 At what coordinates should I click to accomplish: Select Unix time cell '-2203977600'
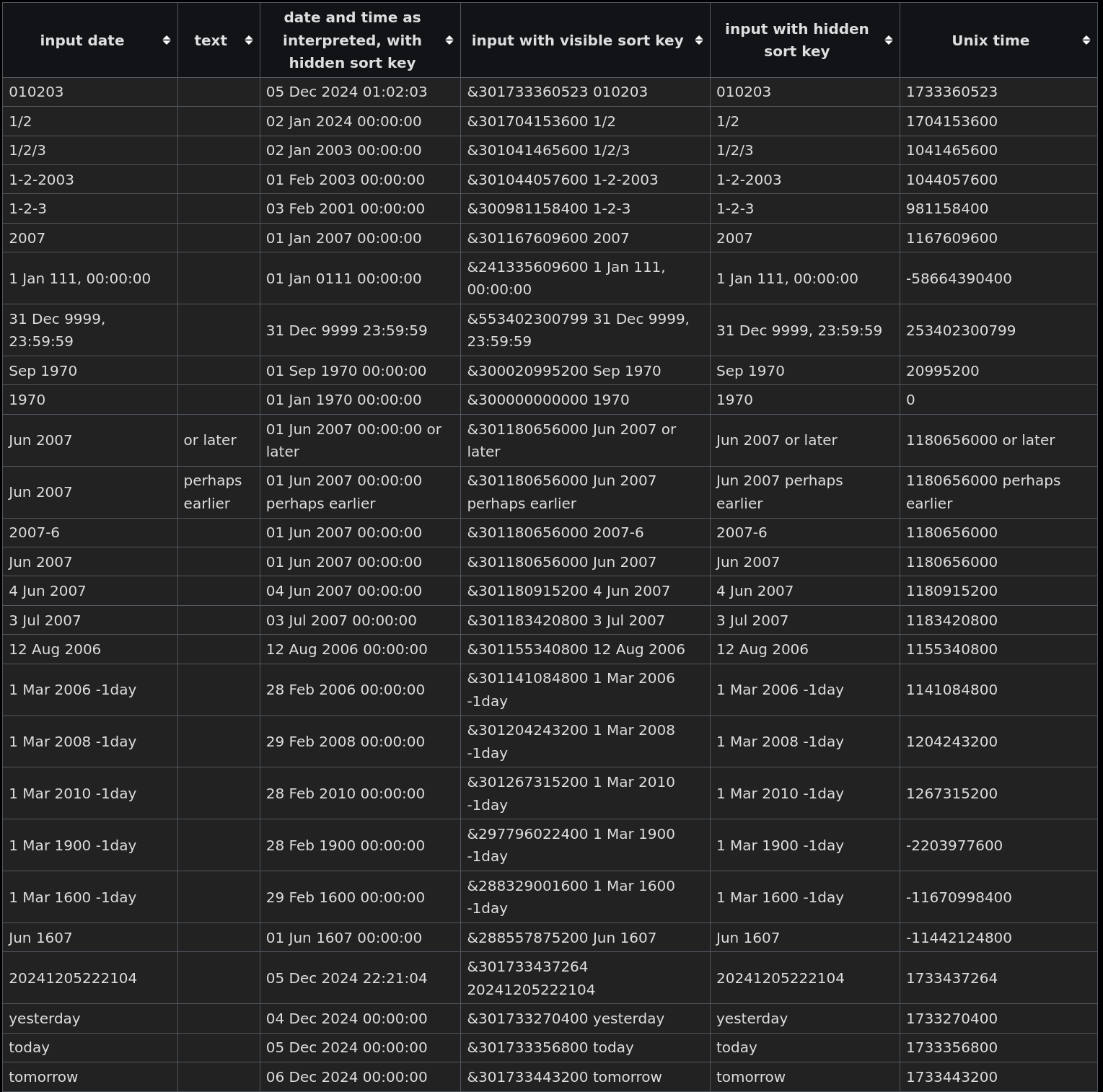pos(998,845)
